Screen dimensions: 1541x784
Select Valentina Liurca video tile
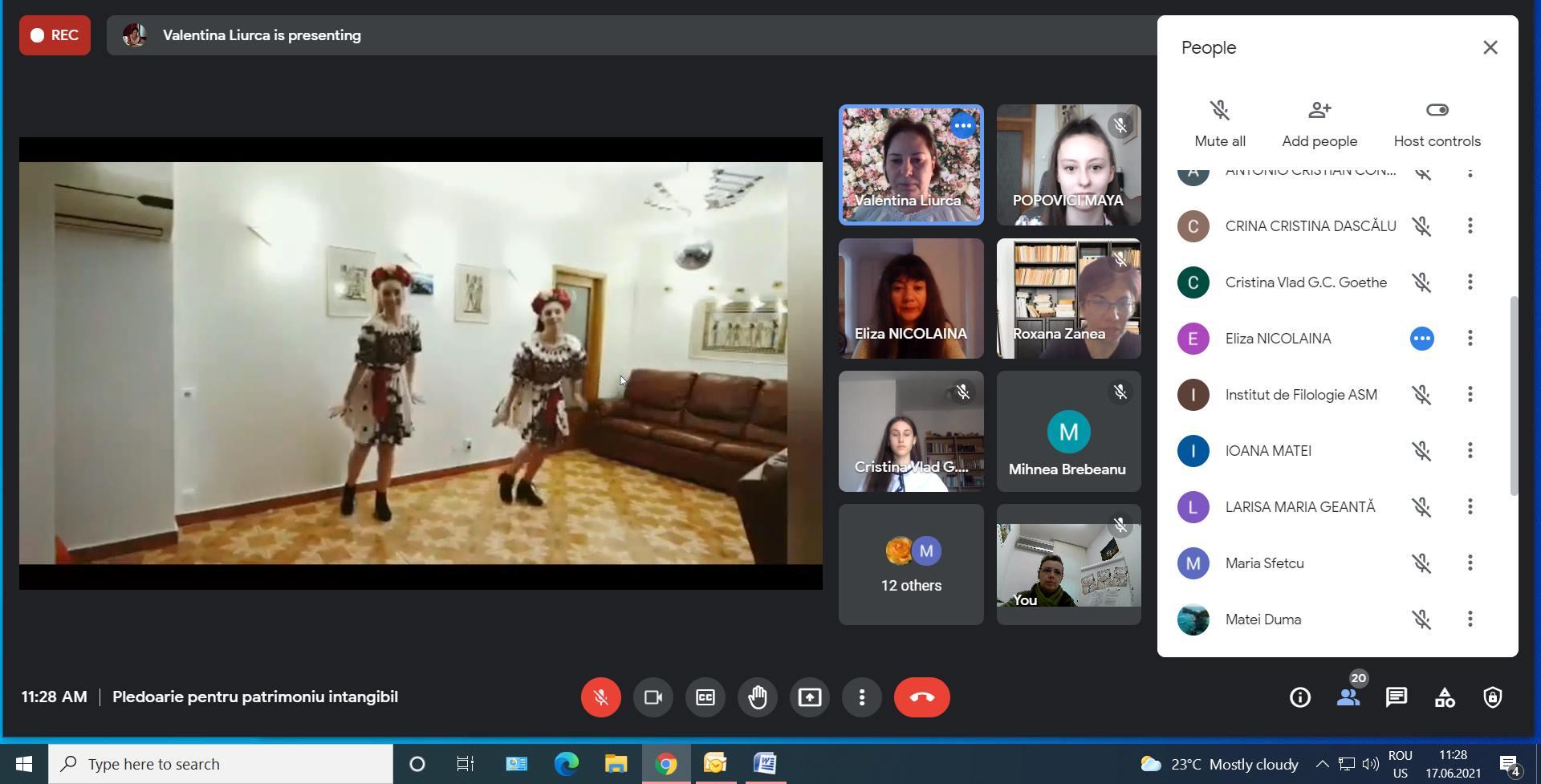(x=911, y=165)
